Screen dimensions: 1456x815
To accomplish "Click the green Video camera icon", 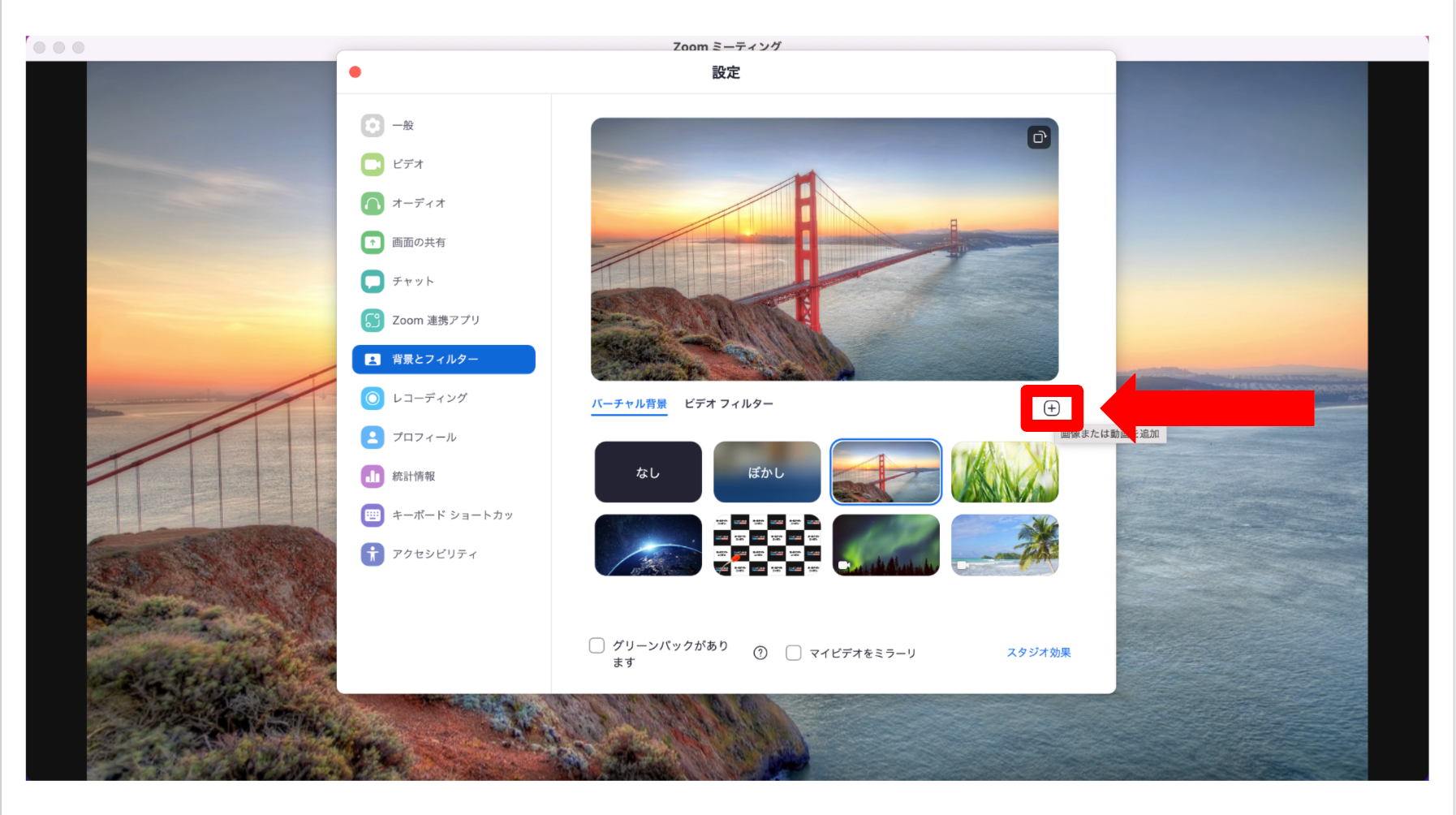I will [x=373, y=165].
